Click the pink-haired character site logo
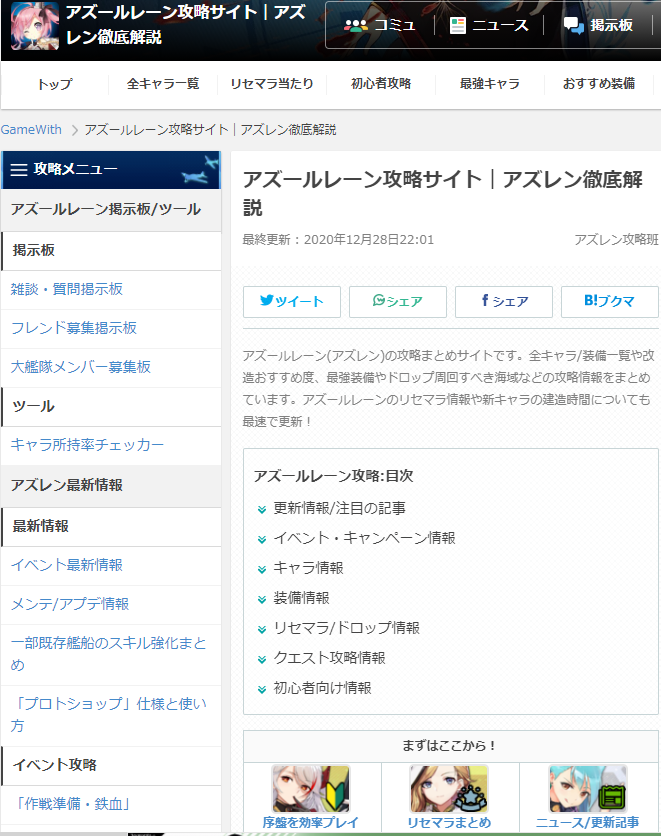This screenshot has height=836, width=661. pos(35,26)
